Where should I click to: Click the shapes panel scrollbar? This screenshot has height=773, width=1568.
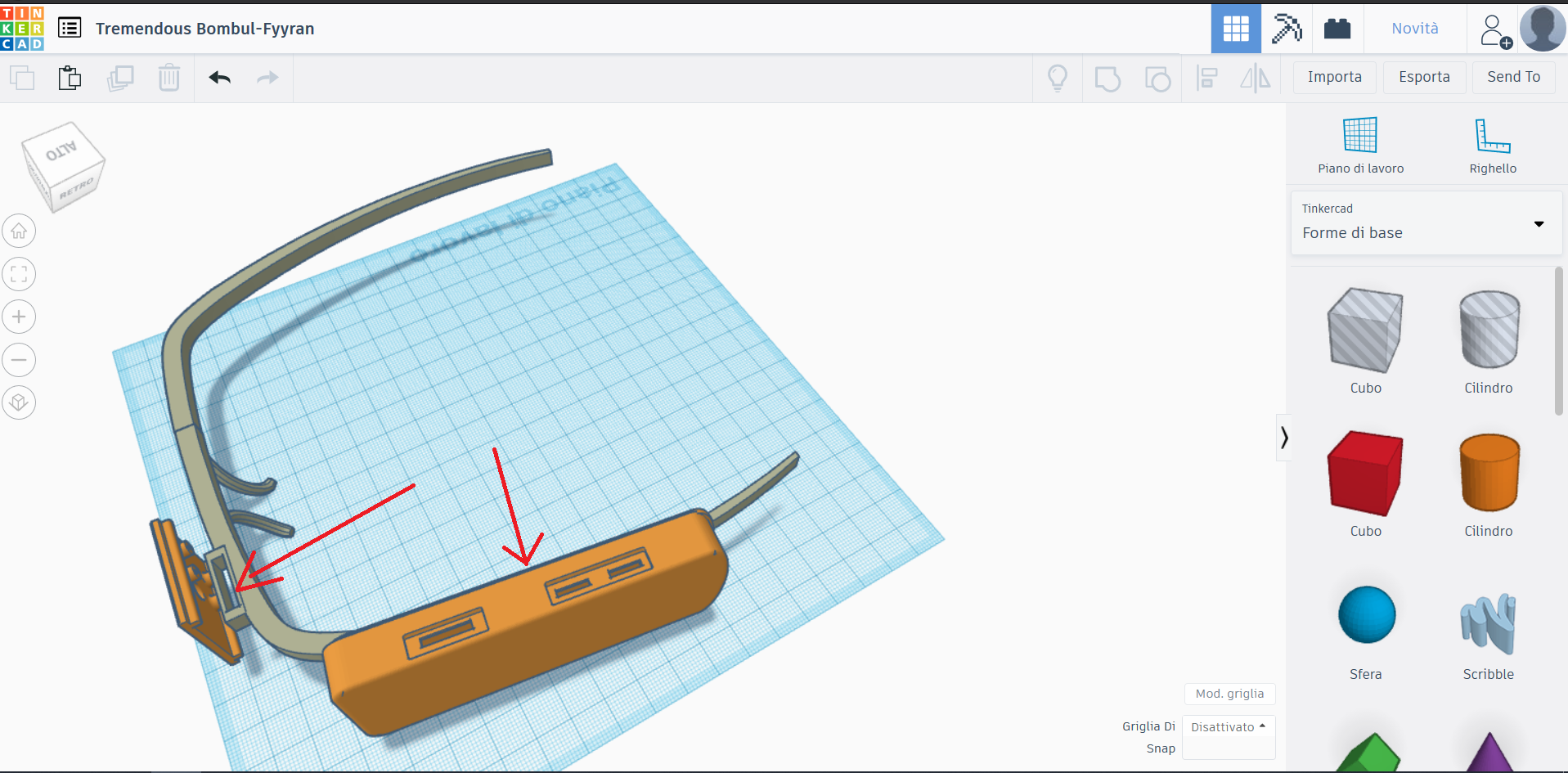tap(1559, 341)
